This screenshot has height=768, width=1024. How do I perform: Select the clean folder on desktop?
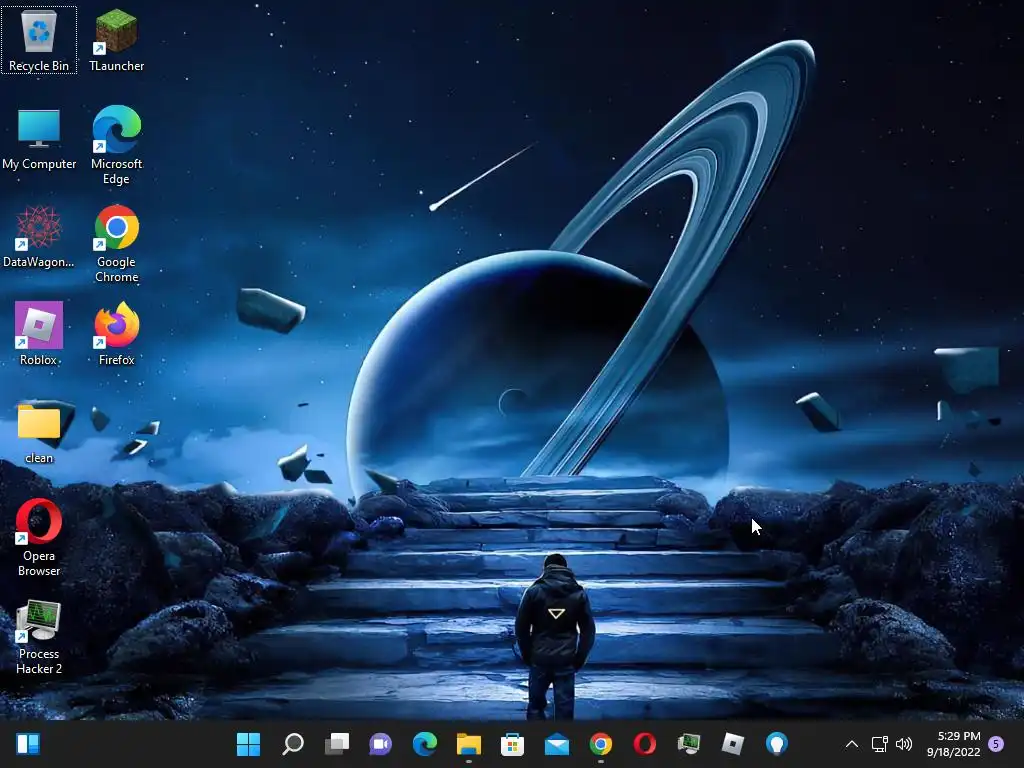tap(39, 433)
